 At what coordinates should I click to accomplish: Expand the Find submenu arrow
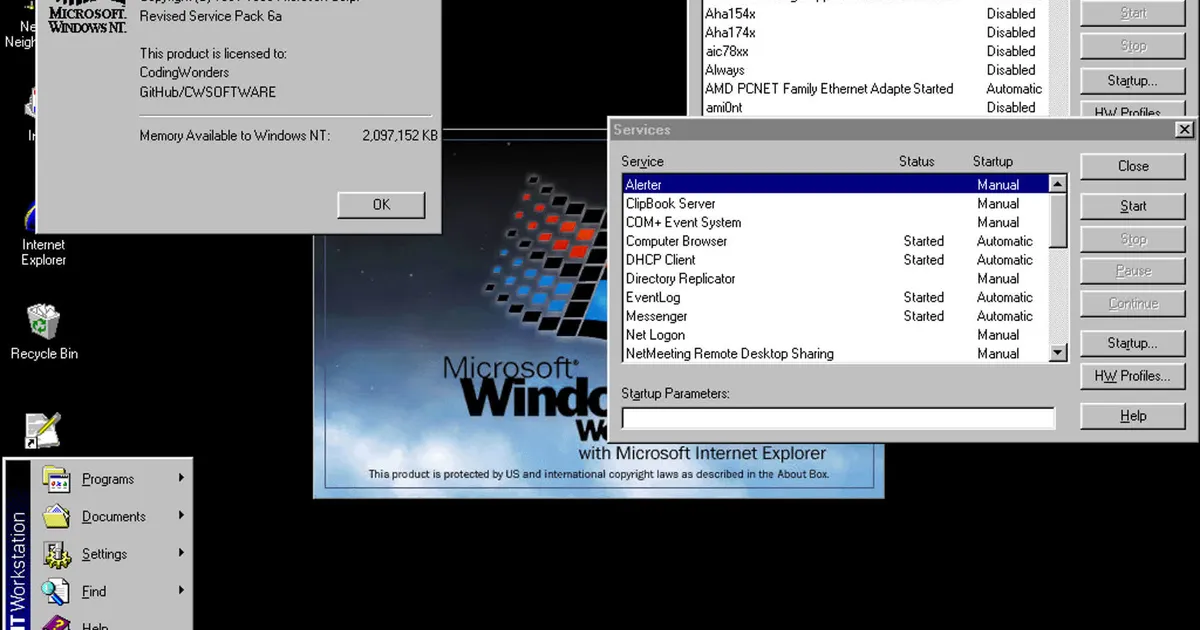pyautogui.click(x=181, y=590)
